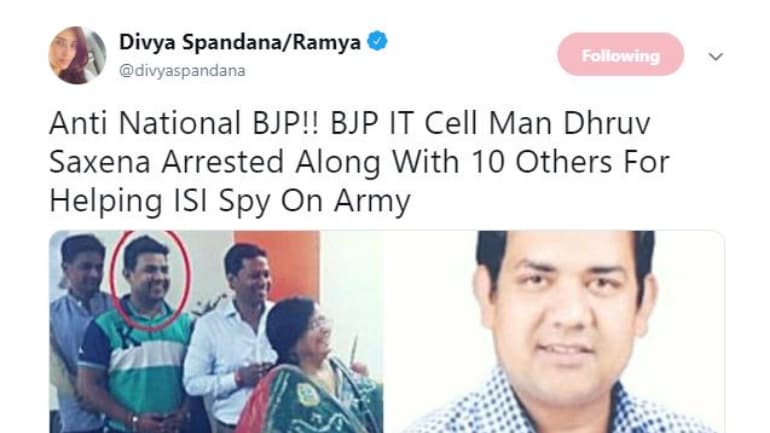
Task: Open the close-up portrait photo on right
Action: (554, 331)
